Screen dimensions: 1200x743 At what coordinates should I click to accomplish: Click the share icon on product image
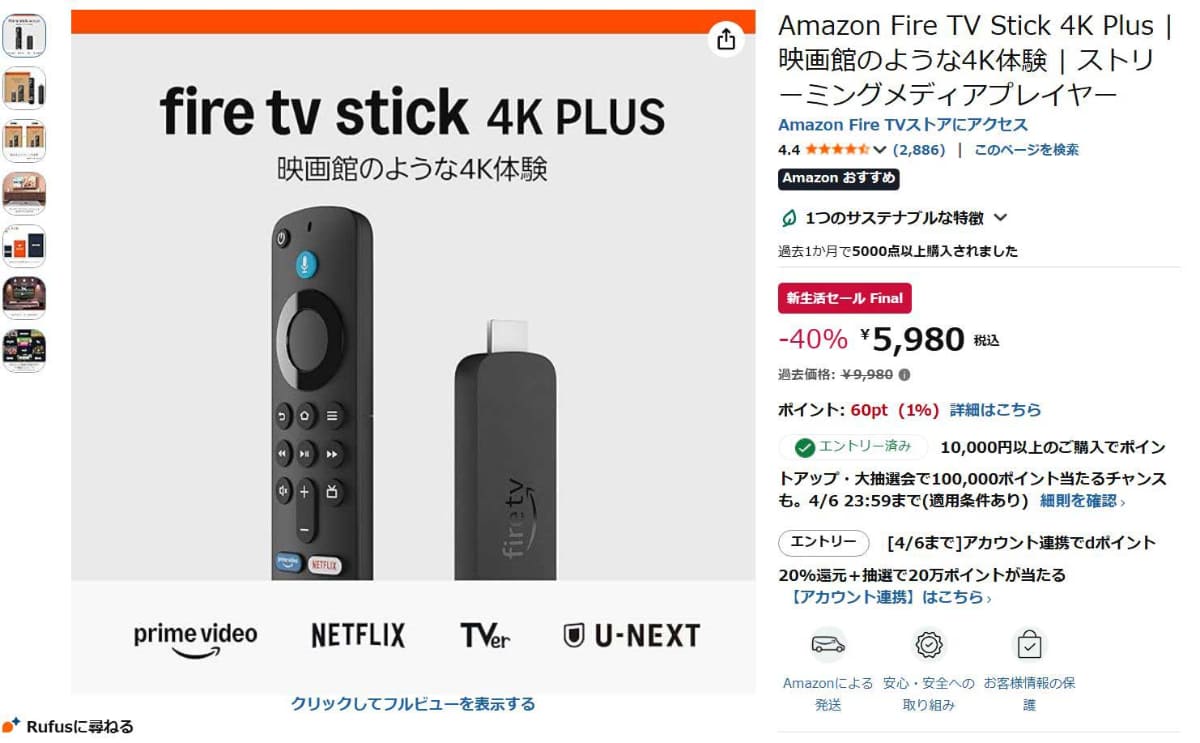click(726, 39)
